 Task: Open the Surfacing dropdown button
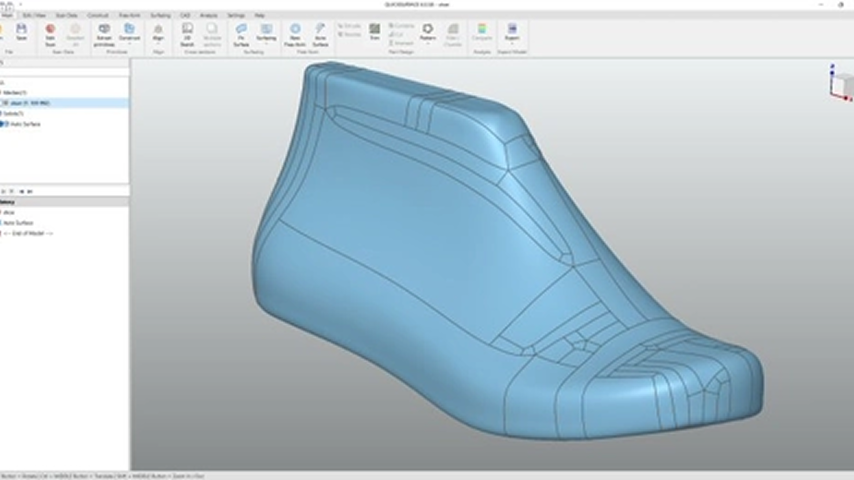[x=267, y=42]
